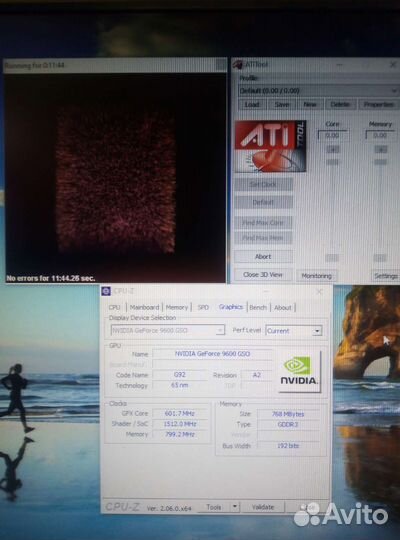Viewport: 400px width, 540px height.
Task: Click the 'No errors for' status text
Action: [x=51, y=278]
